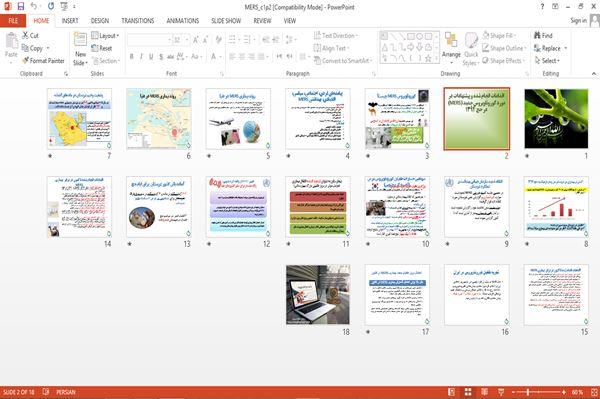The width and height of the screenshot is (600, 399).
Task: Click Clear All Formatting icon
Action: pos(218,39)
